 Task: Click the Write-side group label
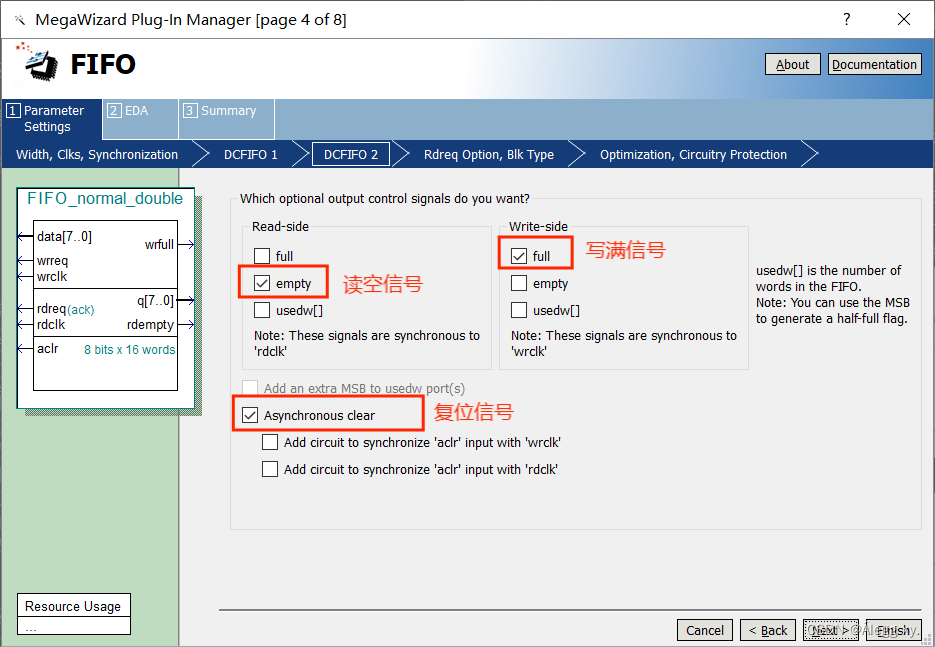538,227
